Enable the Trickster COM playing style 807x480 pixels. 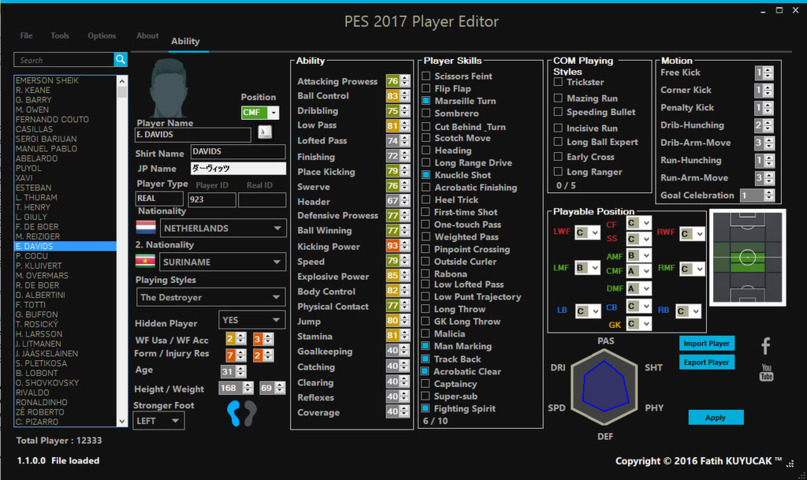click(x=558, y=82)
